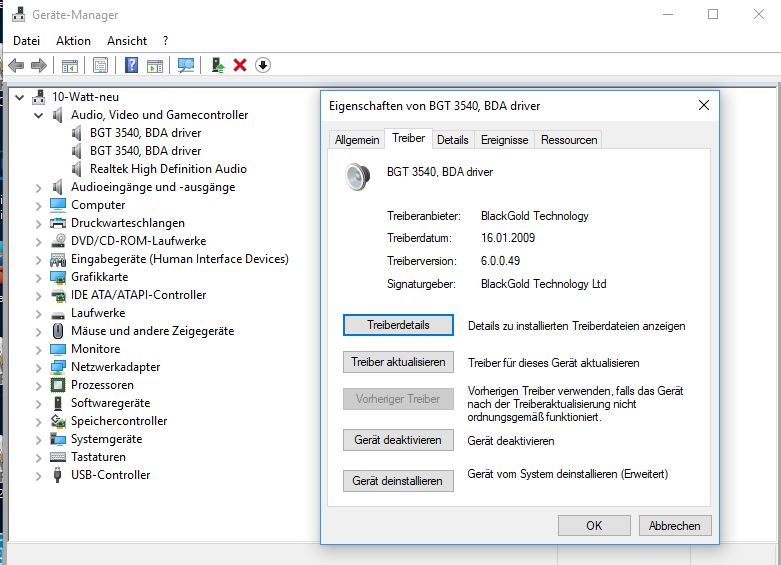Expand the Grafikkarte category
Screen dimensions: 781x565
point(39,277)
